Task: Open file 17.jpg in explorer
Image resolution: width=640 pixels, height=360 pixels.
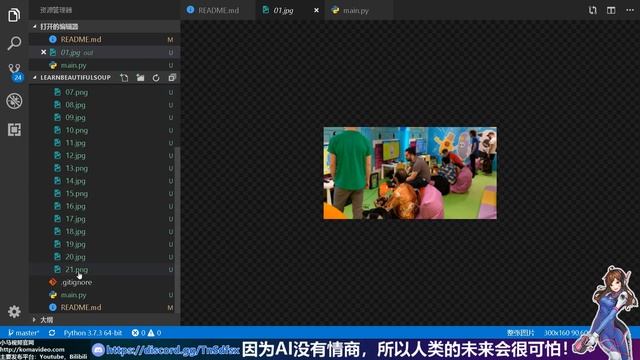Action: 102,219
